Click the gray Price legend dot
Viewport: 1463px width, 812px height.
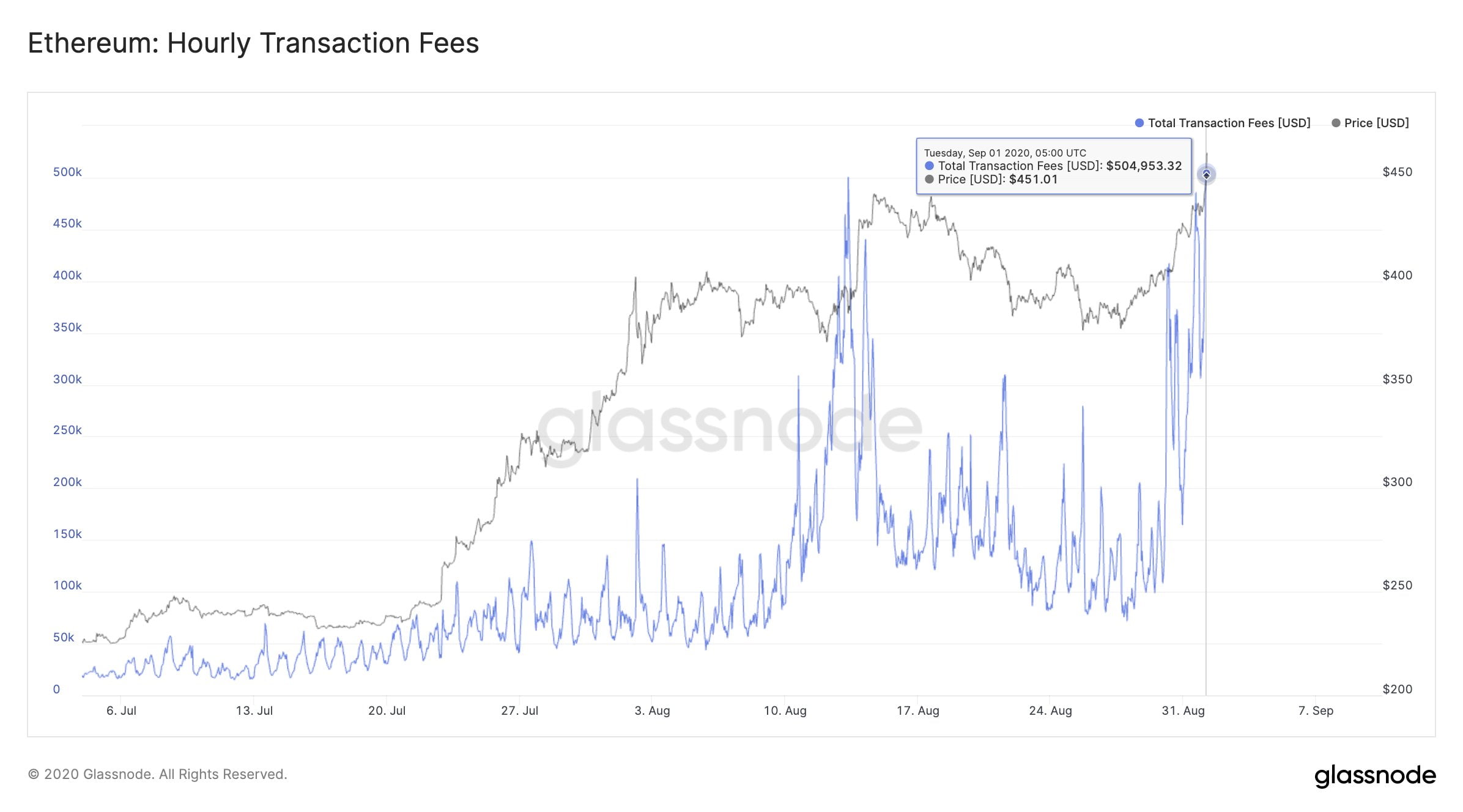point(1336,123)
